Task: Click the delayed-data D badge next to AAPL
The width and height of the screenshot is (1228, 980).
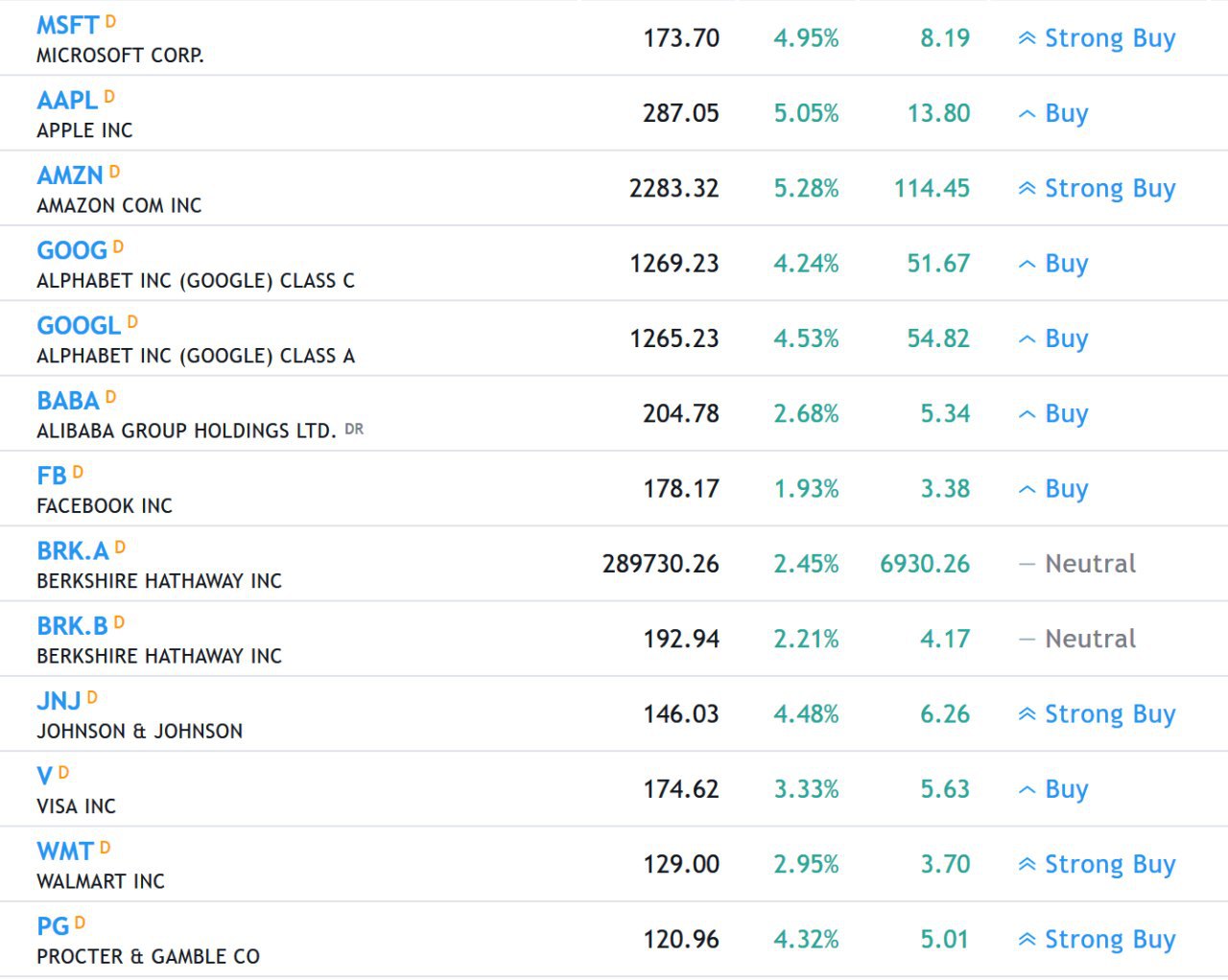Action: [109, 96]
